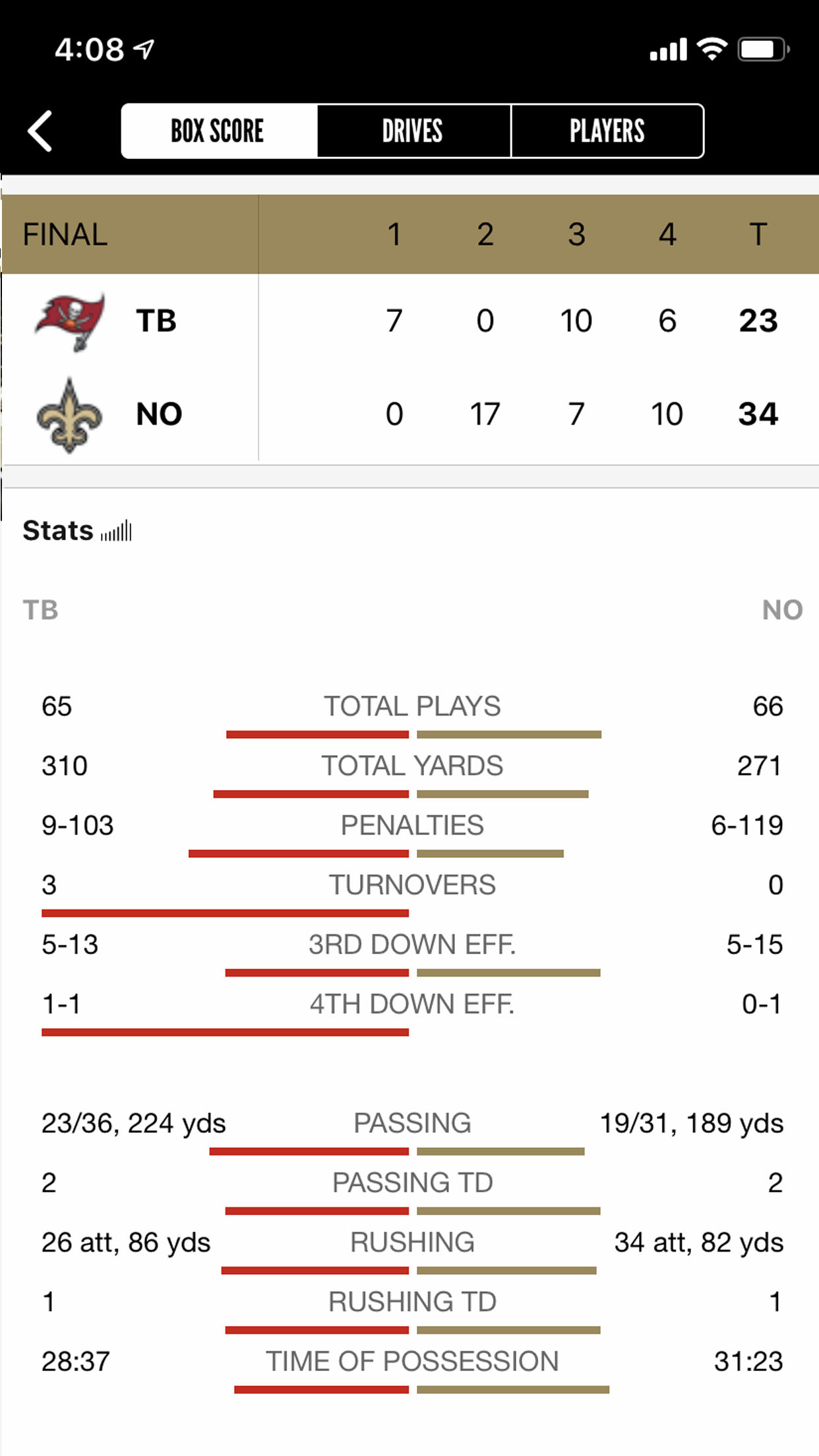Tap the FINAL game status header
Viewport: 819px width, 1456px height.
[x=65, y=235]
